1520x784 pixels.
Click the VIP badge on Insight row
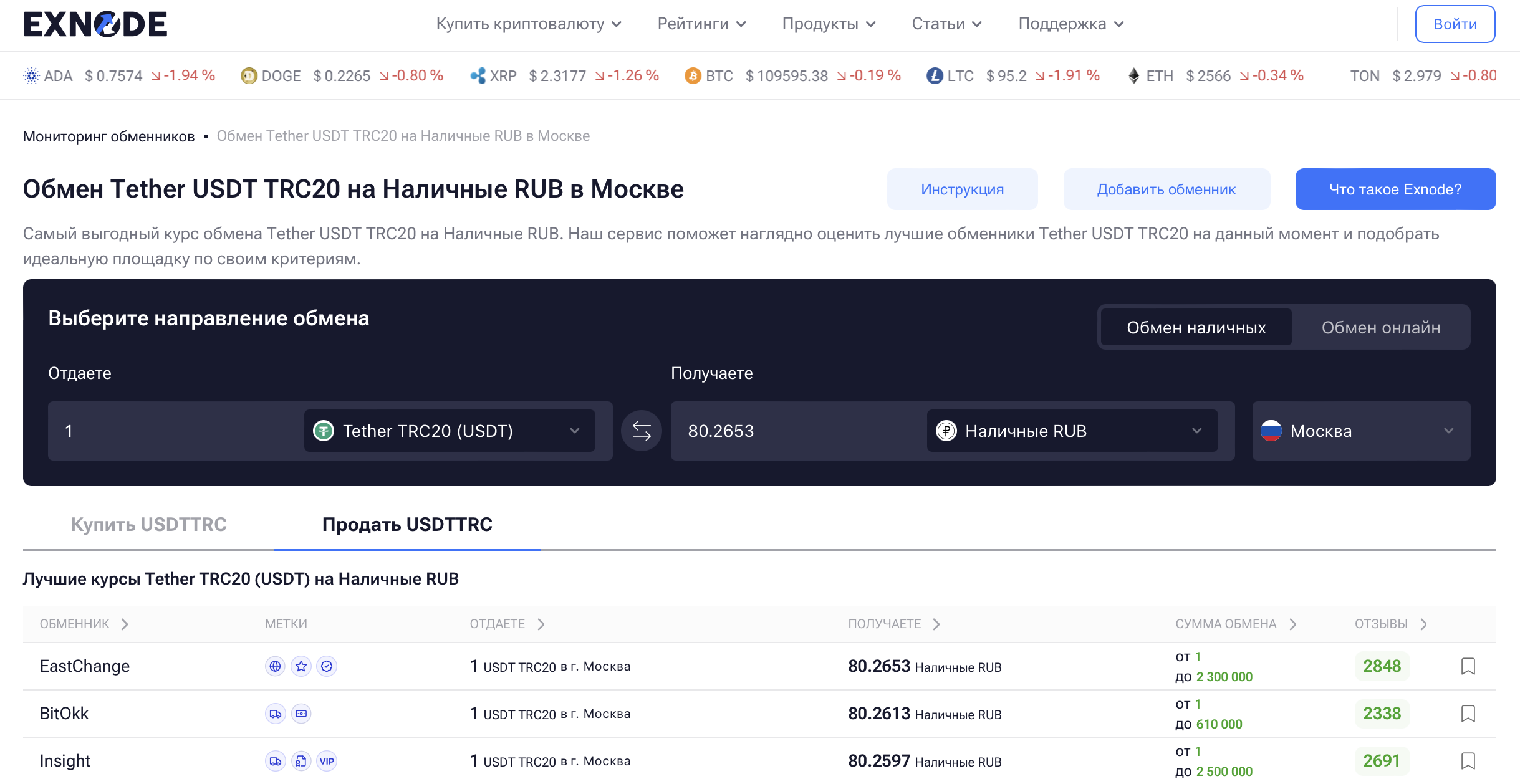[327, 761]
